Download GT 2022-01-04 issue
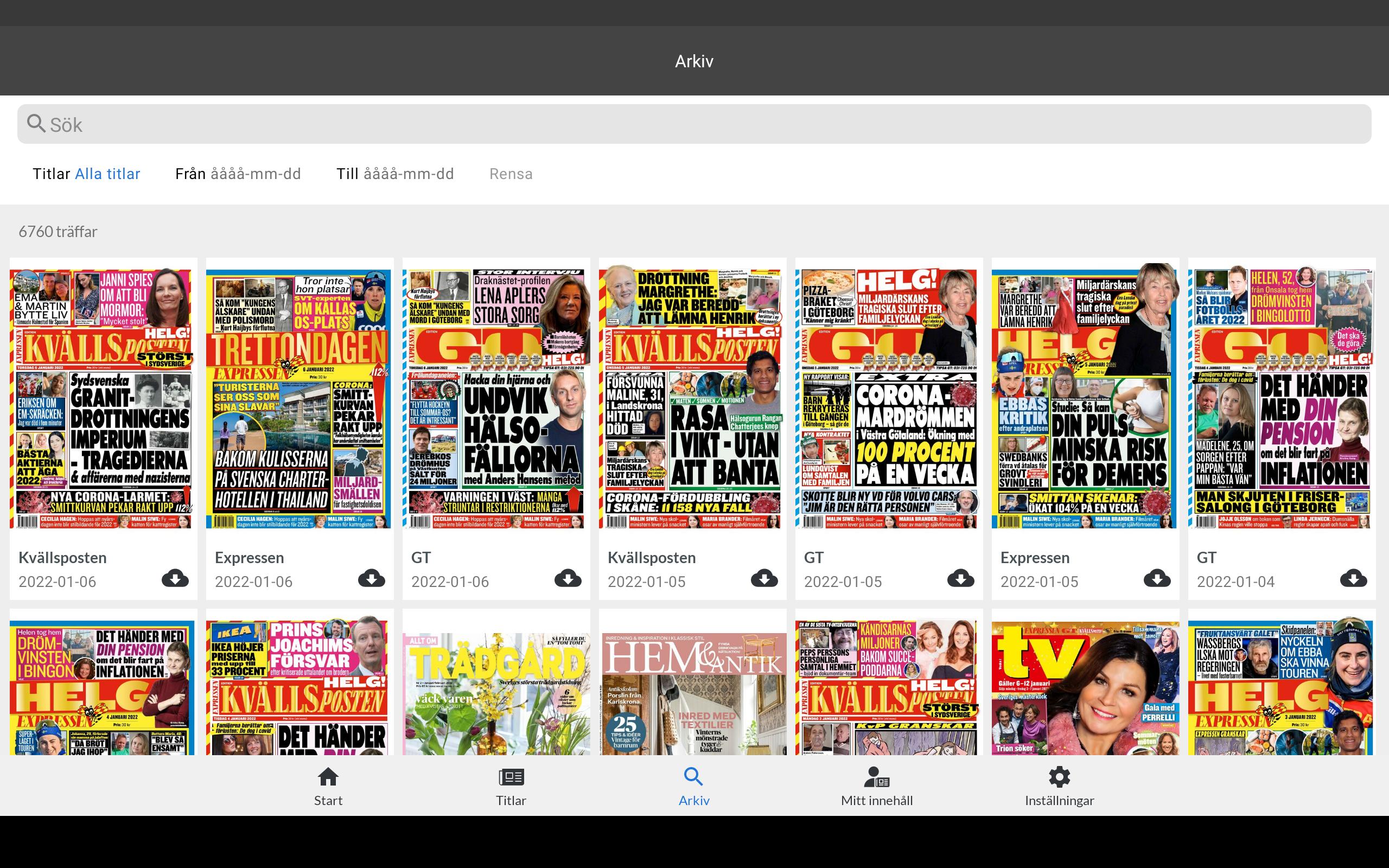Viewport: 1389px width, 868px height. [x=1353, y=578]
